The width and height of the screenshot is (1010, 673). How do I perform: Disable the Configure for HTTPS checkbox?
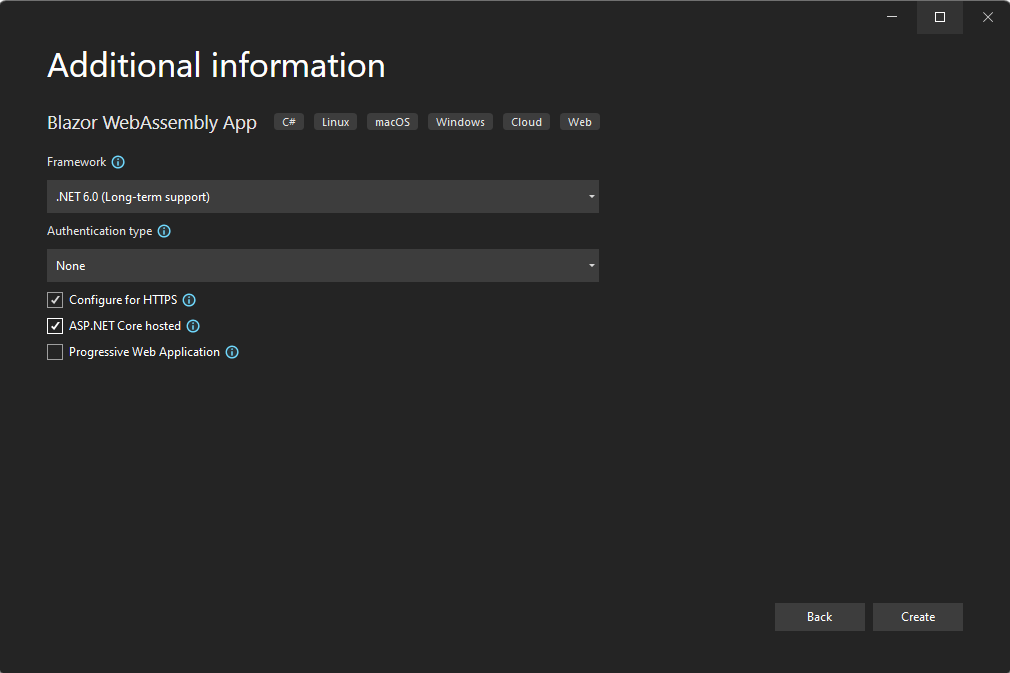point(55,300)
